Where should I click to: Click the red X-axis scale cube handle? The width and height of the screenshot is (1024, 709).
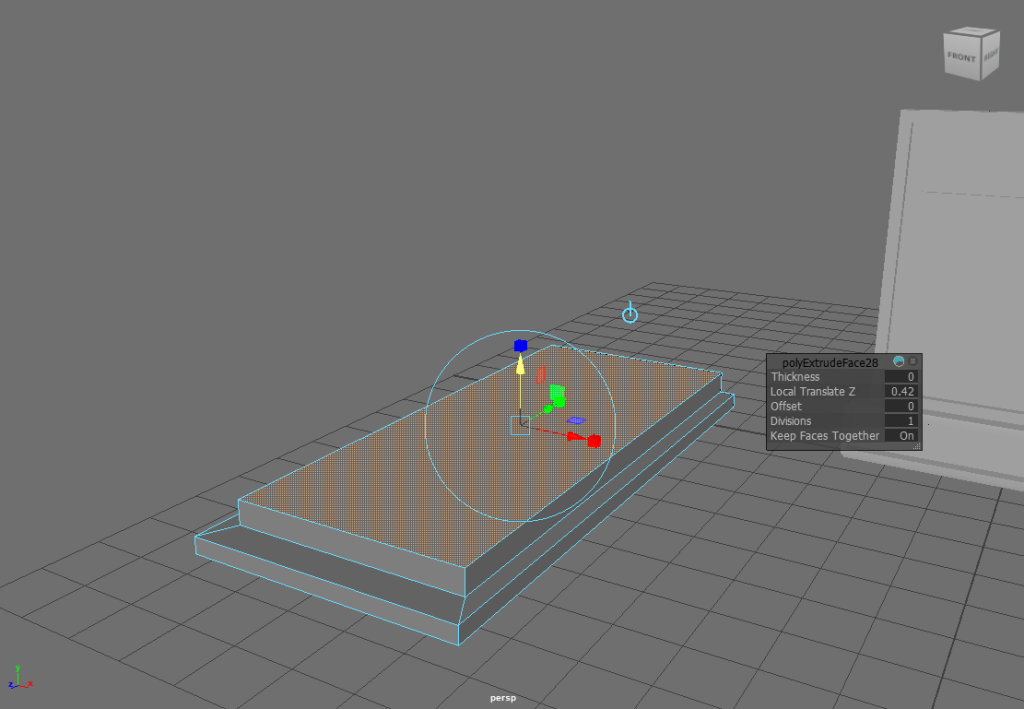click(594, 441)
